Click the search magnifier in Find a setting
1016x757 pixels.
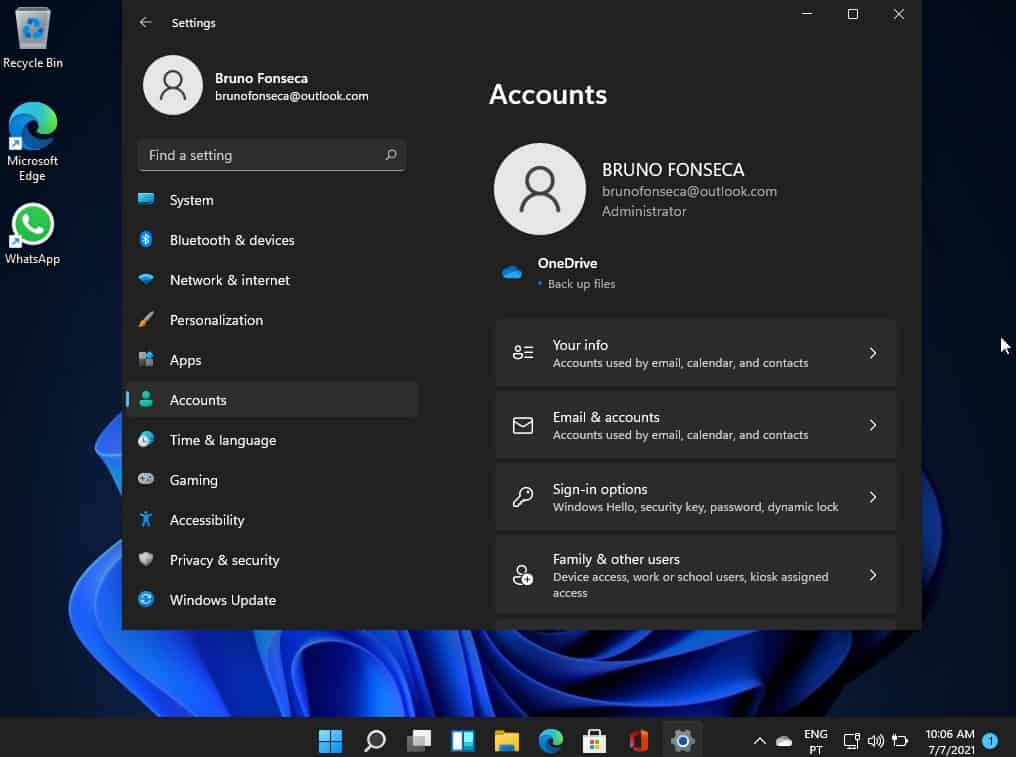click(391, 155)
